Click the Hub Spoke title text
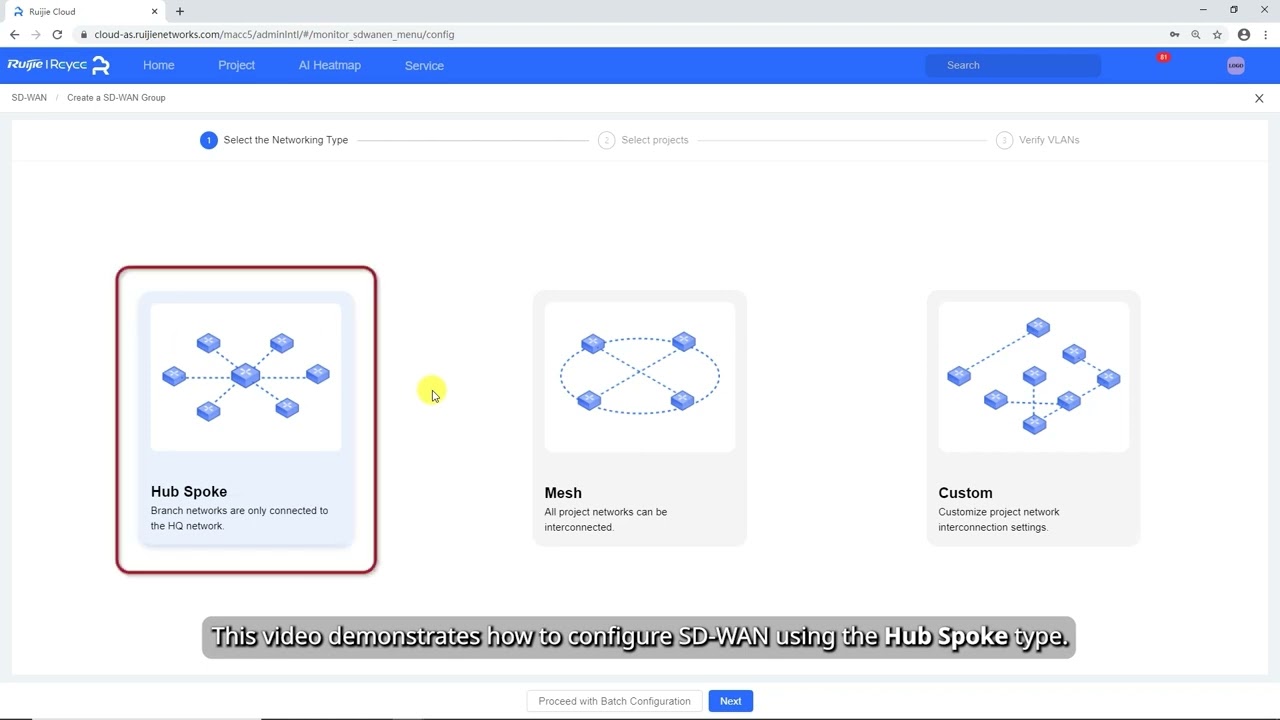 click(189, 491)
